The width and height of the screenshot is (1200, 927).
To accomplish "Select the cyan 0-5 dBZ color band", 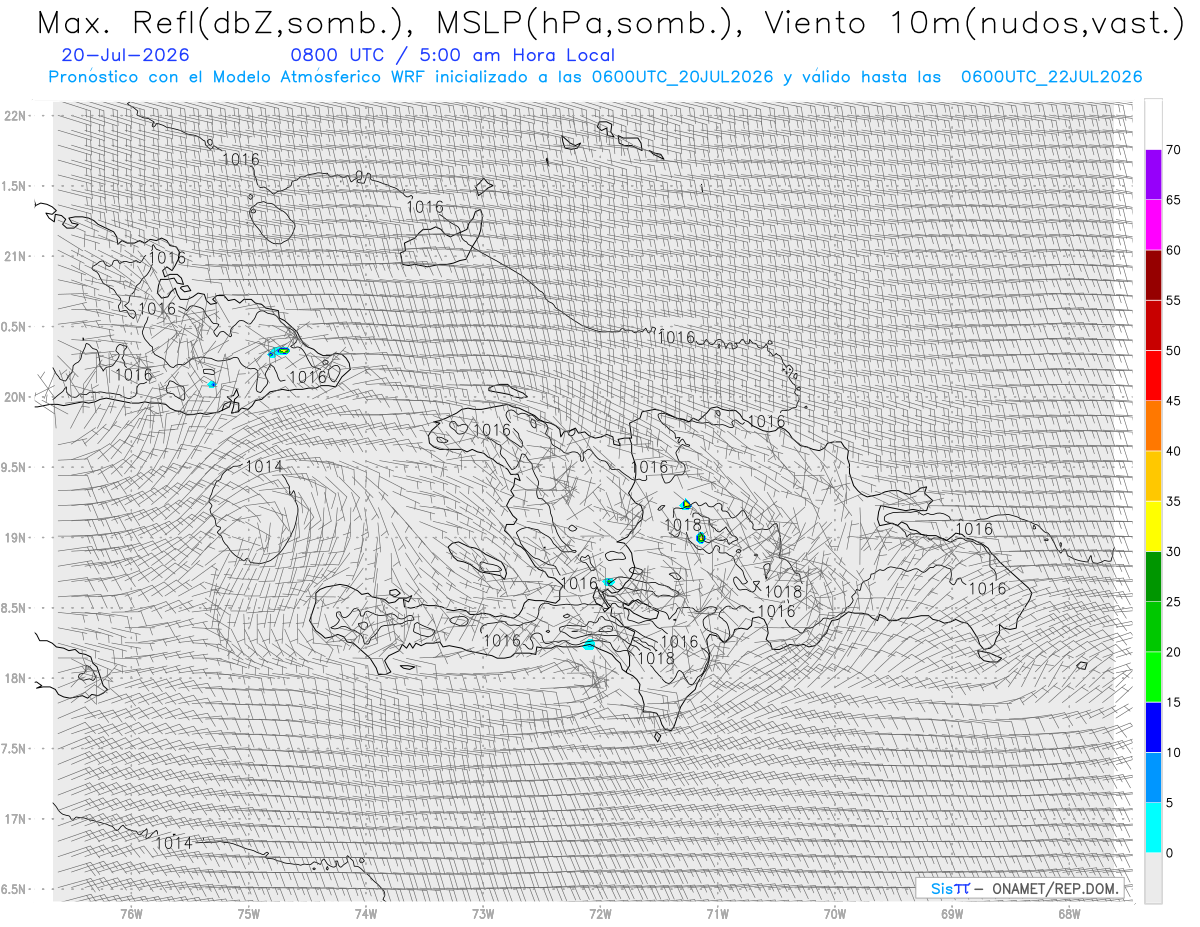I will (1153, 827).
